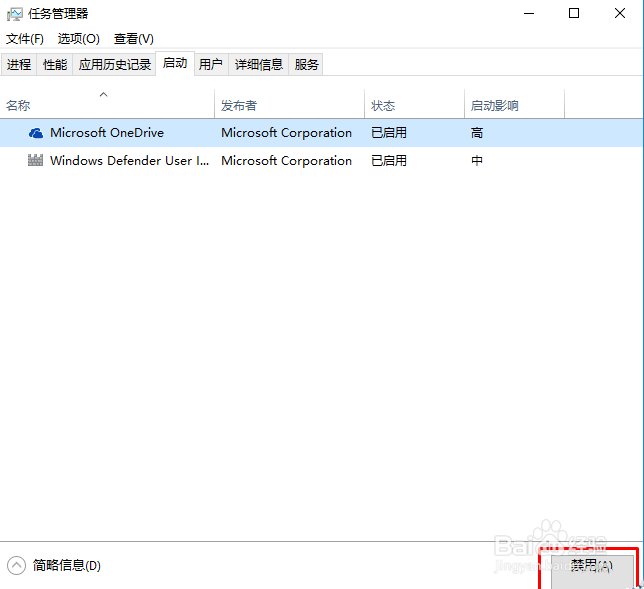Image resolution: width=644 pixels, height=589 pixels.
Task: Switch to the 性能 tab
Action: click(55, 64)
